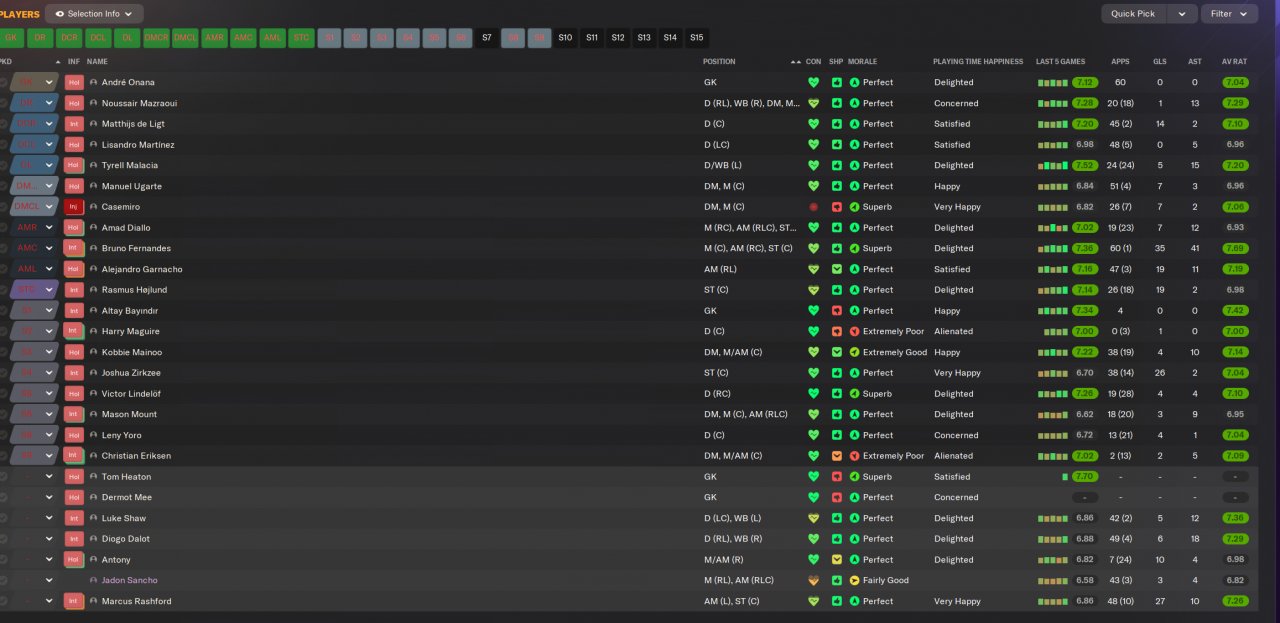Toggle the picked checkmark for André Onana

[x=3, y=83]
